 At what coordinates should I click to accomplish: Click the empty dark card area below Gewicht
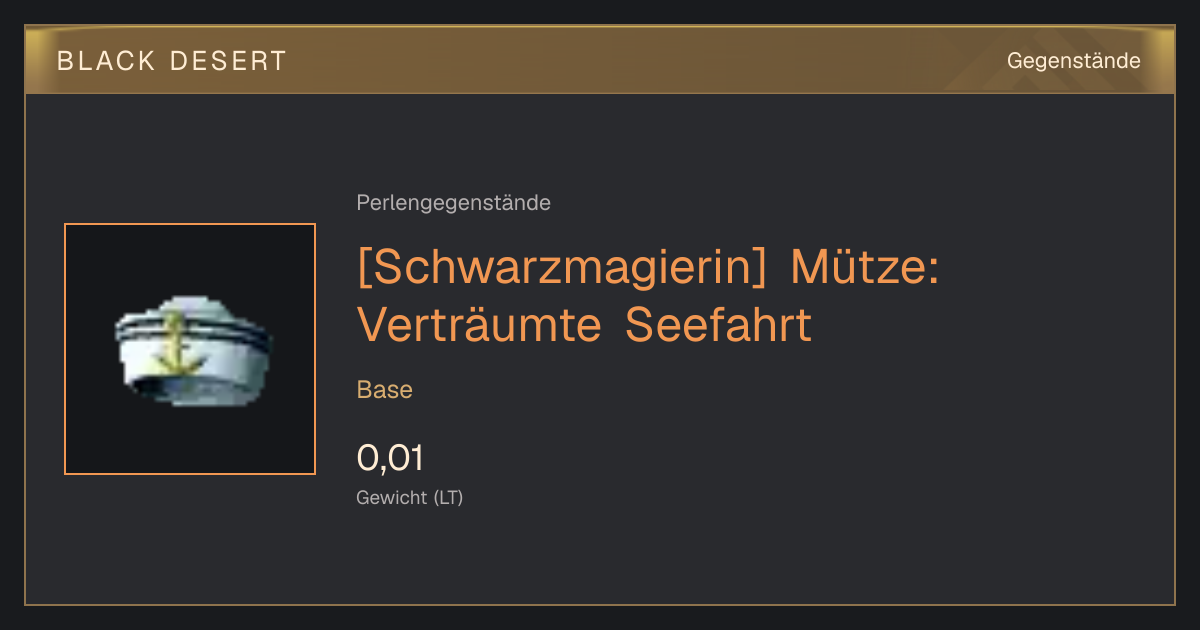[x=600, y=560]
